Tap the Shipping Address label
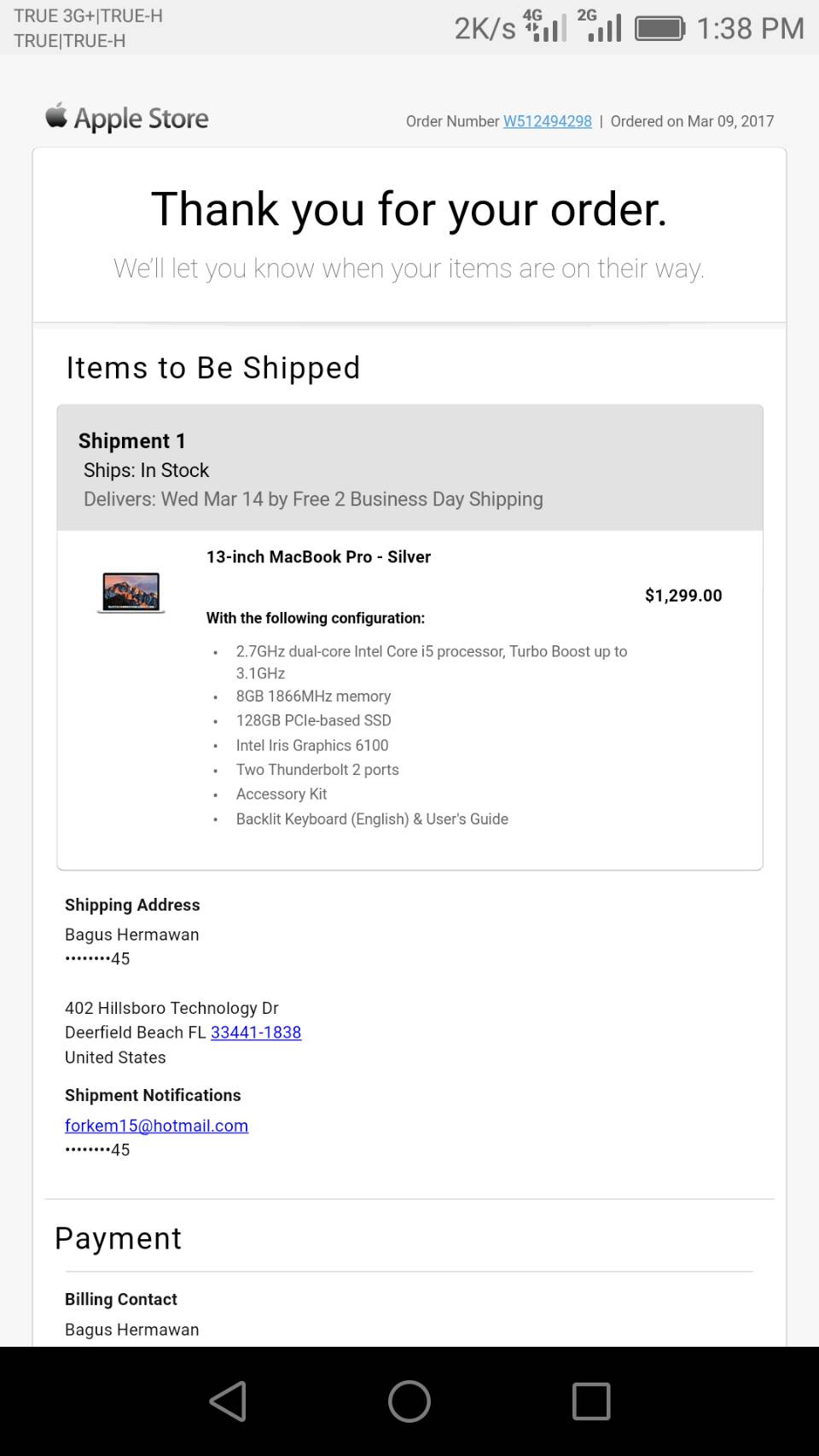The height and width of the screenshot is (1456, 819). 132,905
